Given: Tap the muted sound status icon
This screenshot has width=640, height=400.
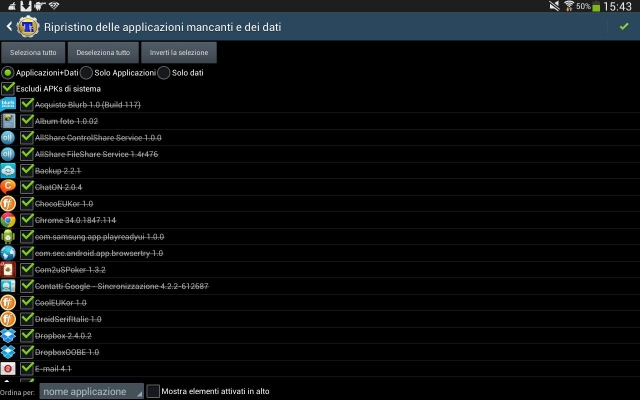Looking at the screenshot, I should [554, 6].
